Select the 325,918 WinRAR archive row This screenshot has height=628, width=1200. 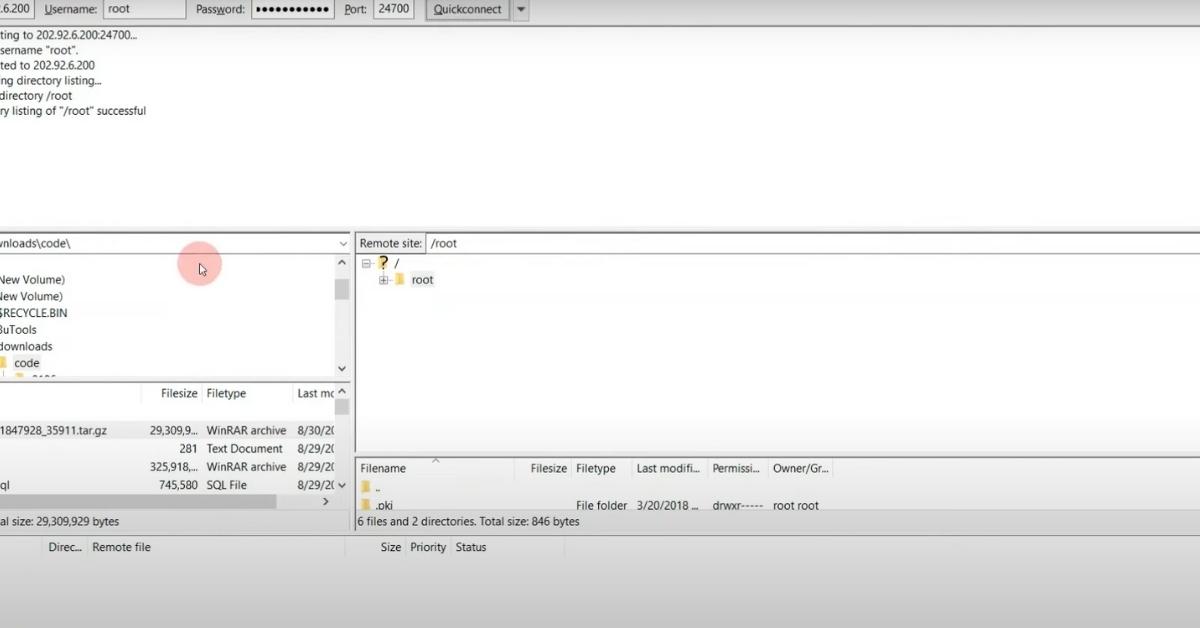coord(167,467)
